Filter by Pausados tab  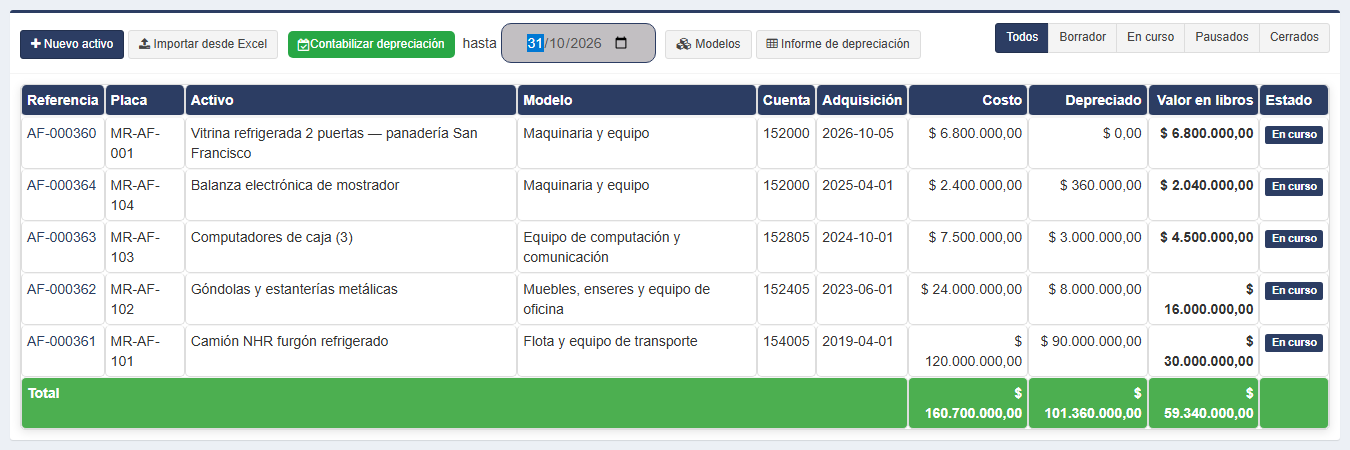(1222, 37)
